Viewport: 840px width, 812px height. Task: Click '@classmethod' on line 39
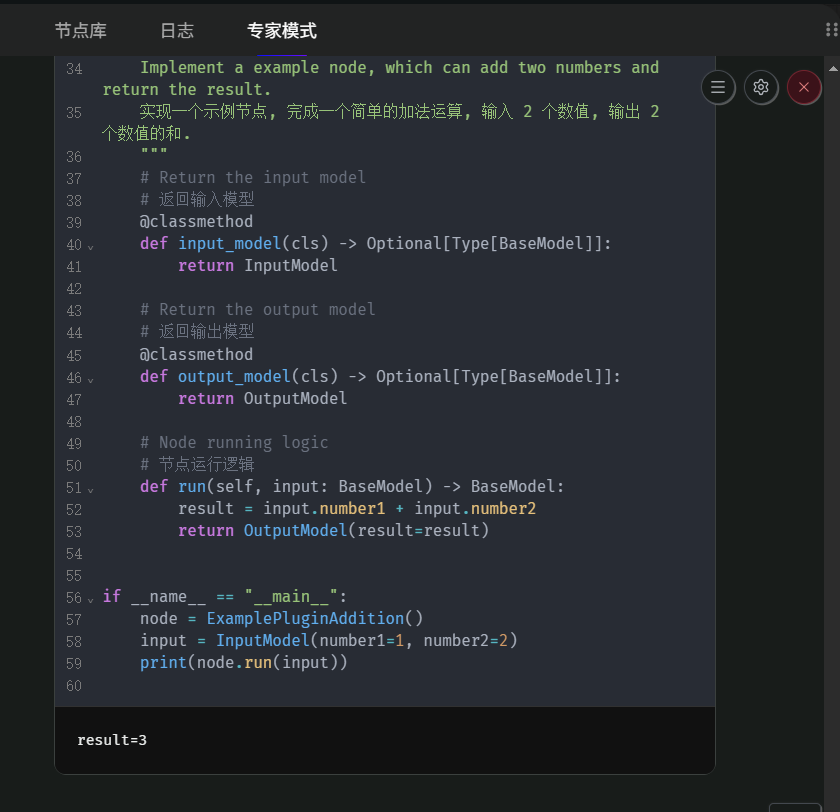[196, 221]
